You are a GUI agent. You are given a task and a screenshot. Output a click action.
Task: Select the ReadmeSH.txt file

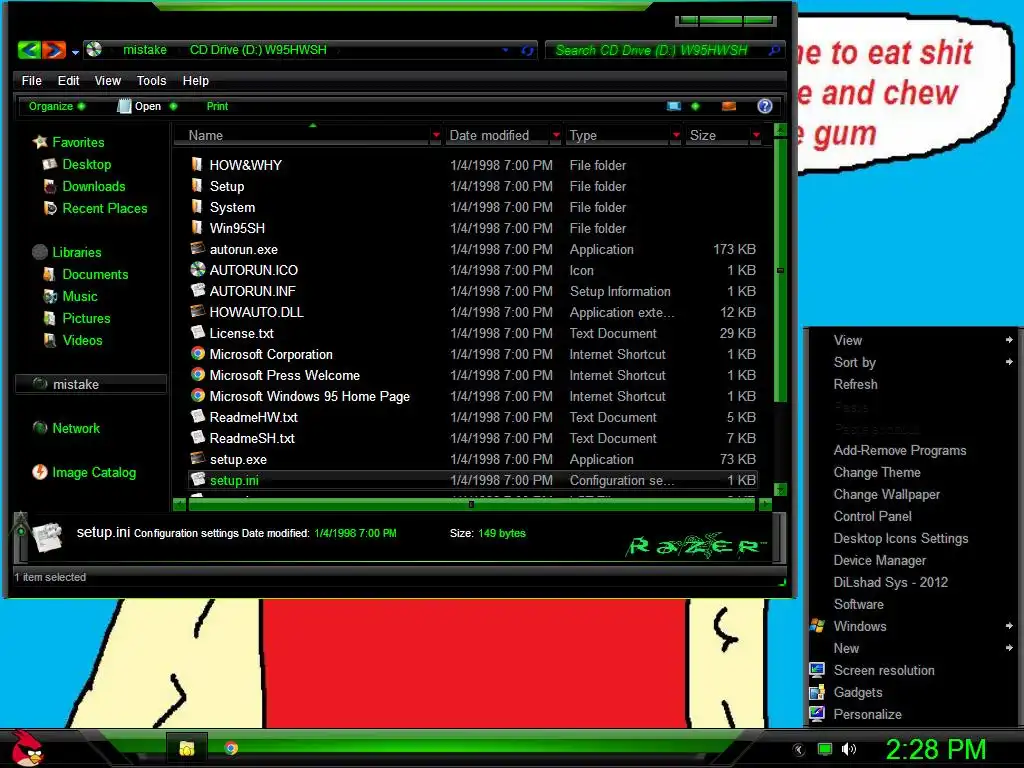pos(252,438)
